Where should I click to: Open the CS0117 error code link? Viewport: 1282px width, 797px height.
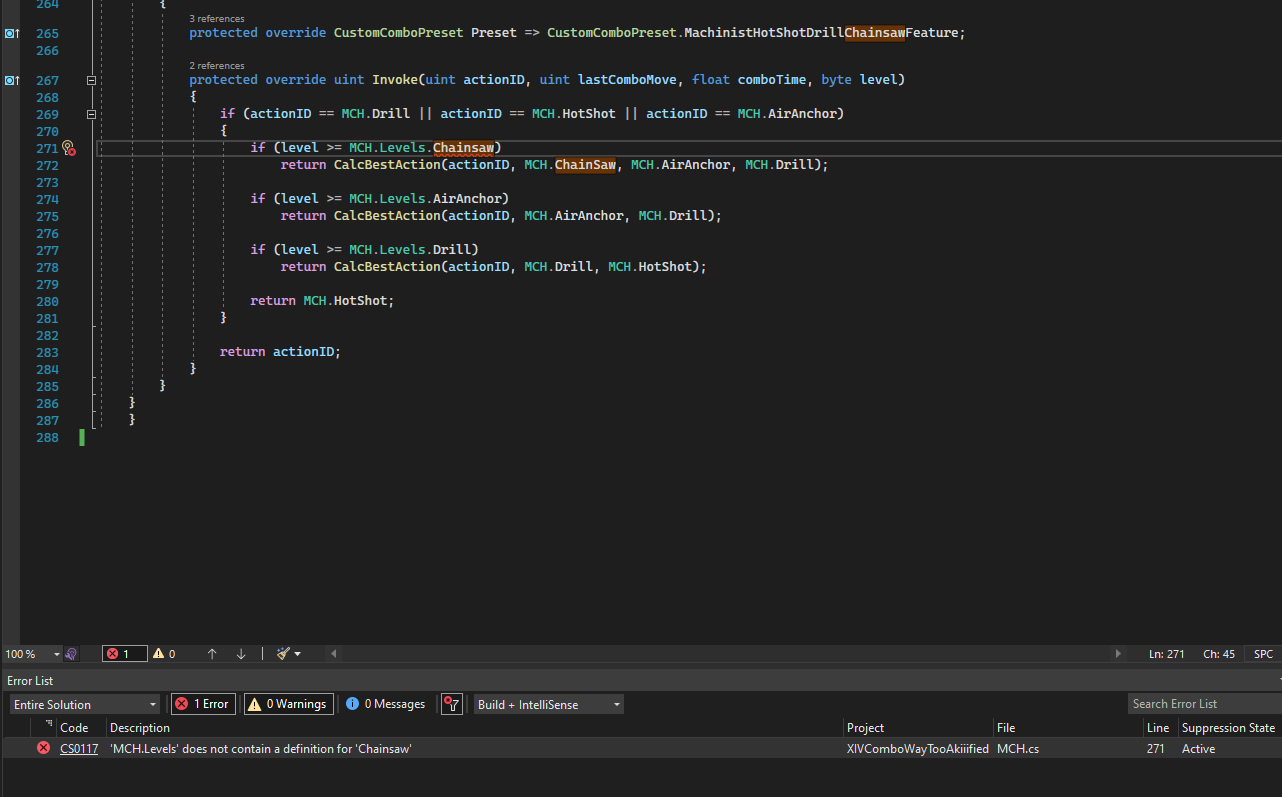coord(79,748)
